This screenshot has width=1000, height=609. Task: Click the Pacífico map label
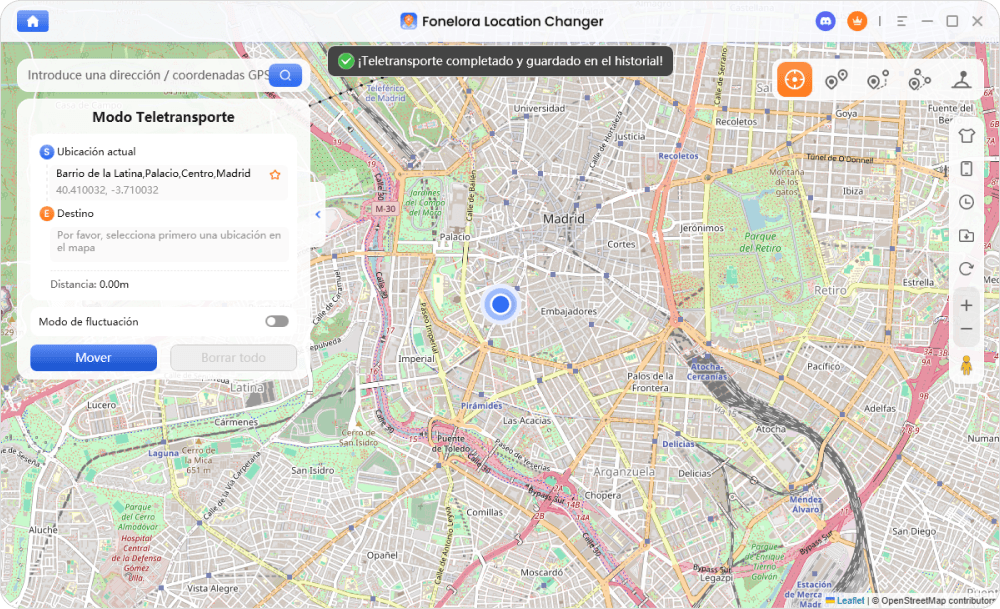pyautogui.click(x=823, y=367)
